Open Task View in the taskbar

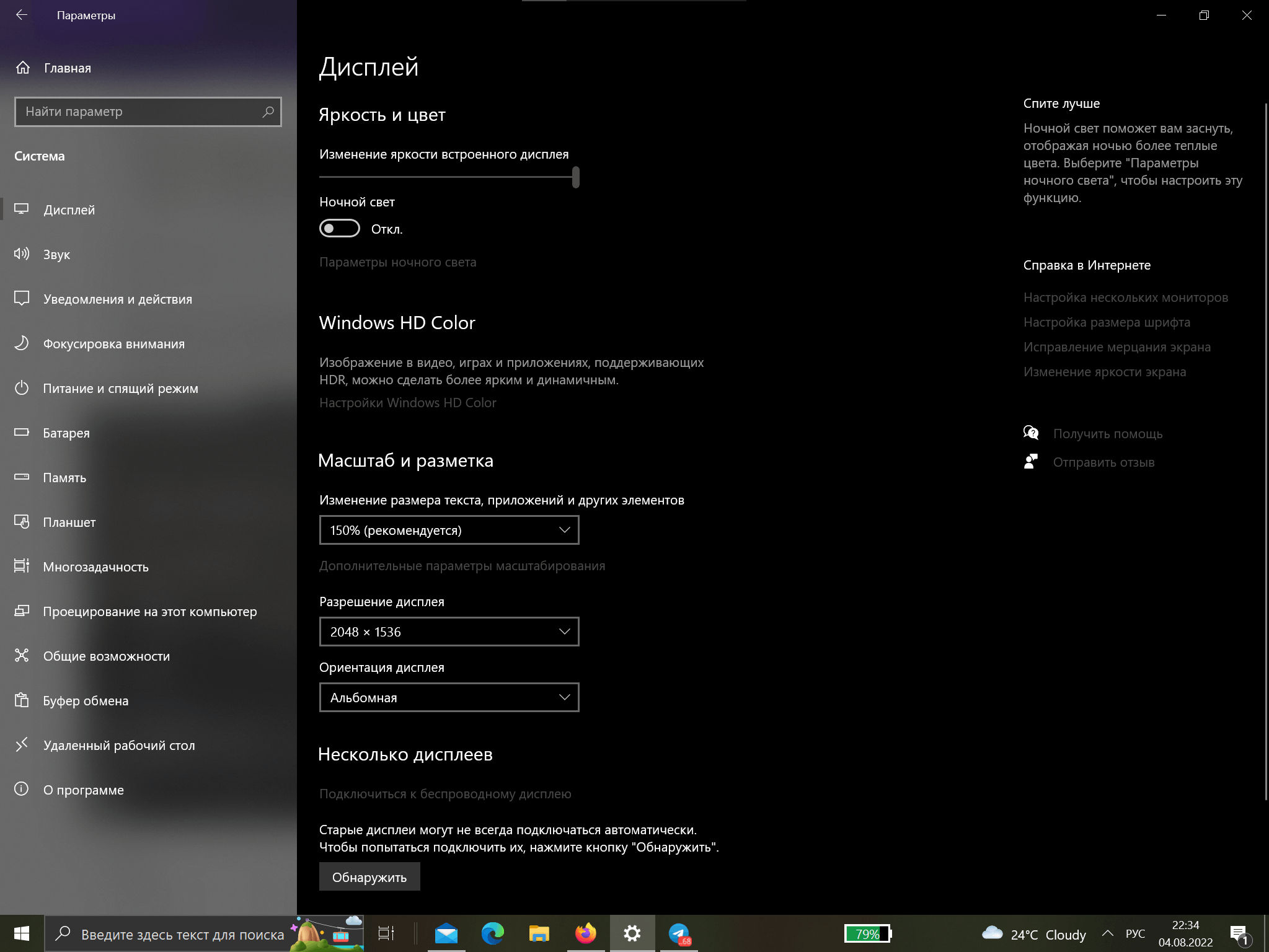[386, 934]
